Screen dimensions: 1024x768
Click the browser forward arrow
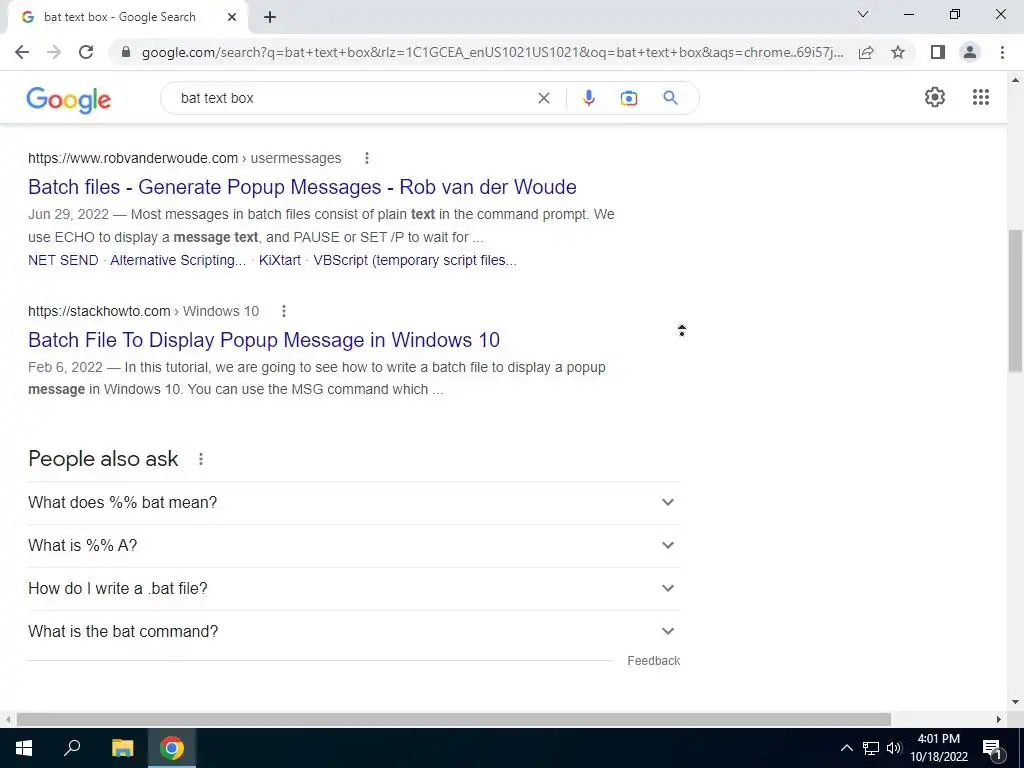point(54,52)
